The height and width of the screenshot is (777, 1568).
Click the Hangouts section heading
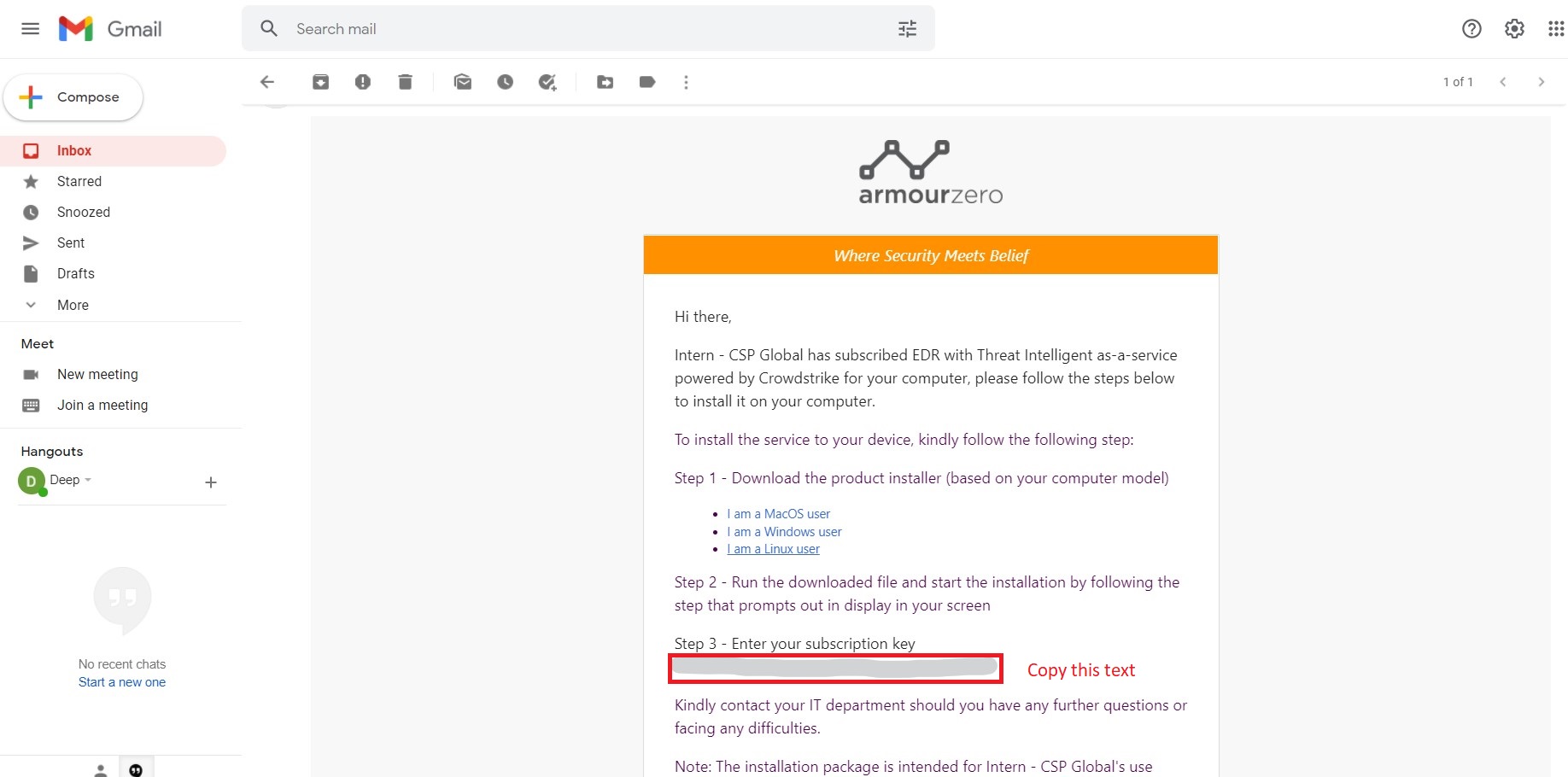tap(52, 452)
